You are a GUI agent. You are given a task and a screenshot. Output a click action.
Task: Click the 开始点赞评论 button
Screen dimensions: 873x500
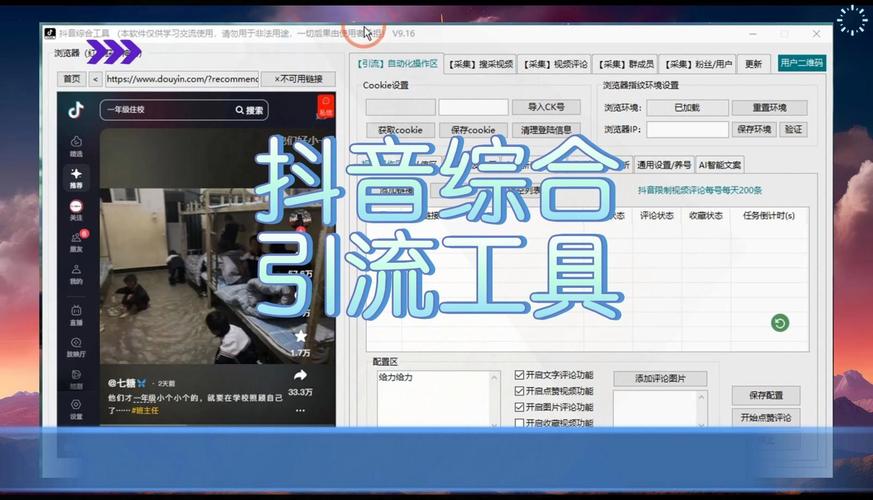coord(766,418)
